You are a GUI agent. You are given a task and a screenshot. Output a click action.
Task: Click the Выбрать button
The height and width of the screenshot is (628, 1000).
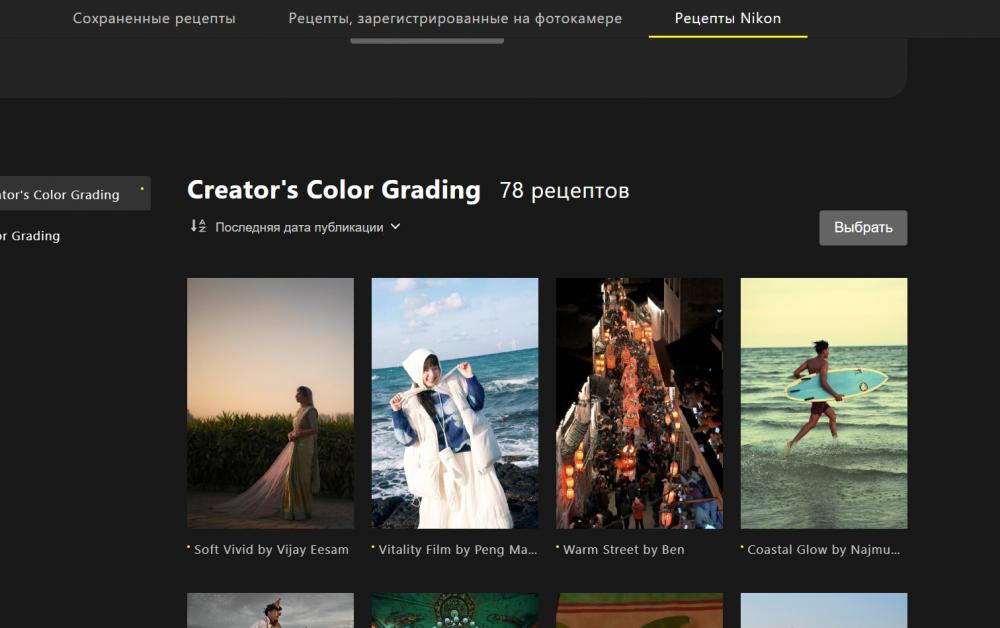[863, 228]
